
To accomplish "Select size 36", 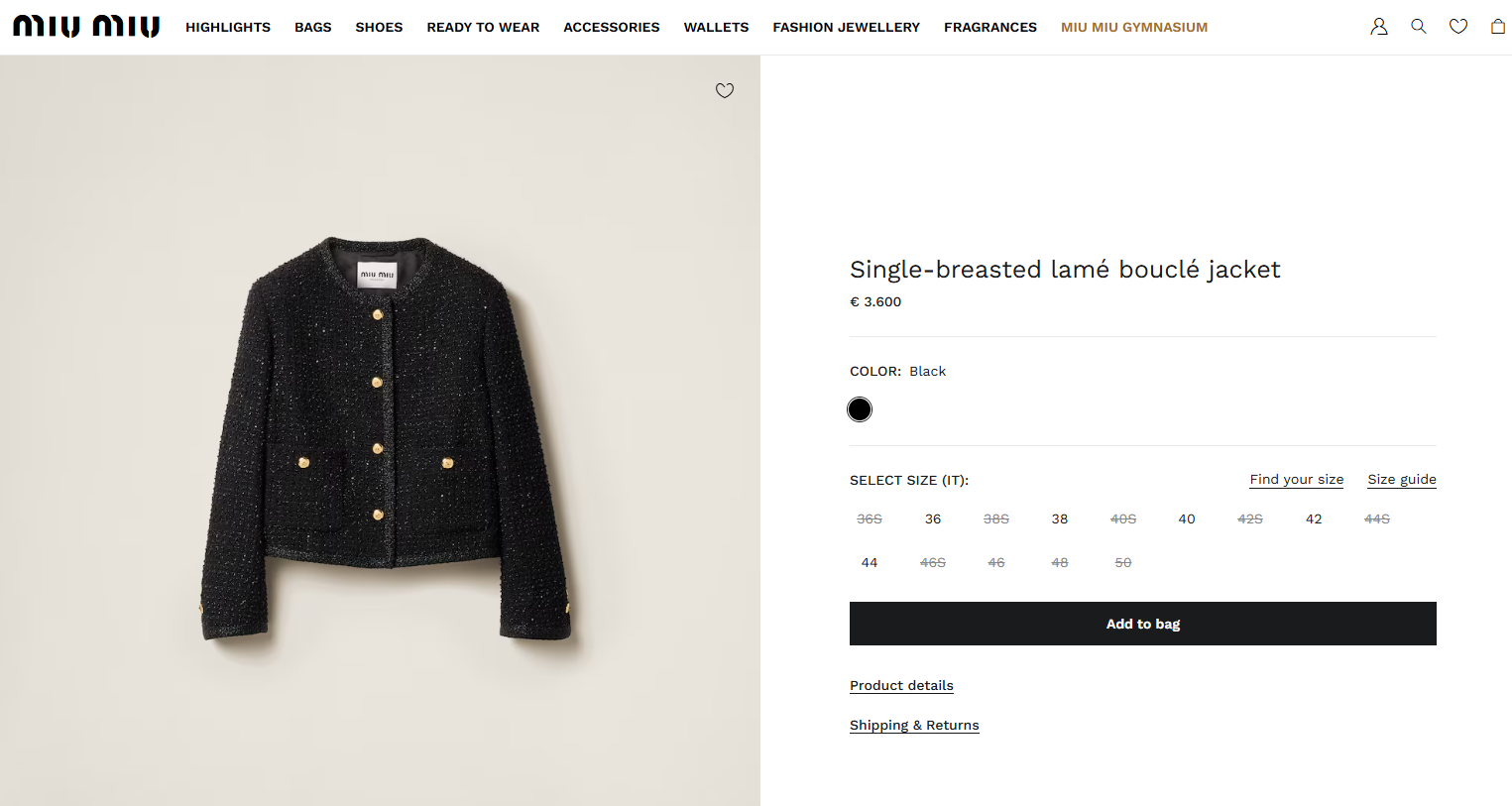I will 933,518.
